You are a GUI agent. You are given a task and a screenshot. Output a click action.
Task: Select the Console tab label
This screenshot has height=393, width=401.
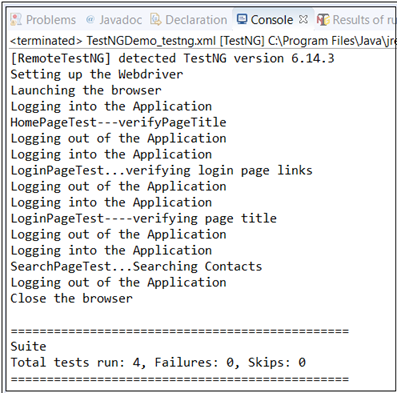click(272, 20)
